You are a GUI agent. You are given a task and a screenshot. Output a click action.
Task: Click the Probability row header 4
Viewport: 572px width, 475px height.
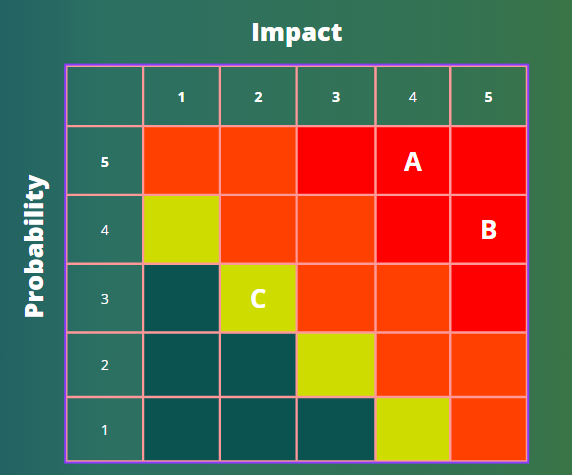click(x=105, y=229)
